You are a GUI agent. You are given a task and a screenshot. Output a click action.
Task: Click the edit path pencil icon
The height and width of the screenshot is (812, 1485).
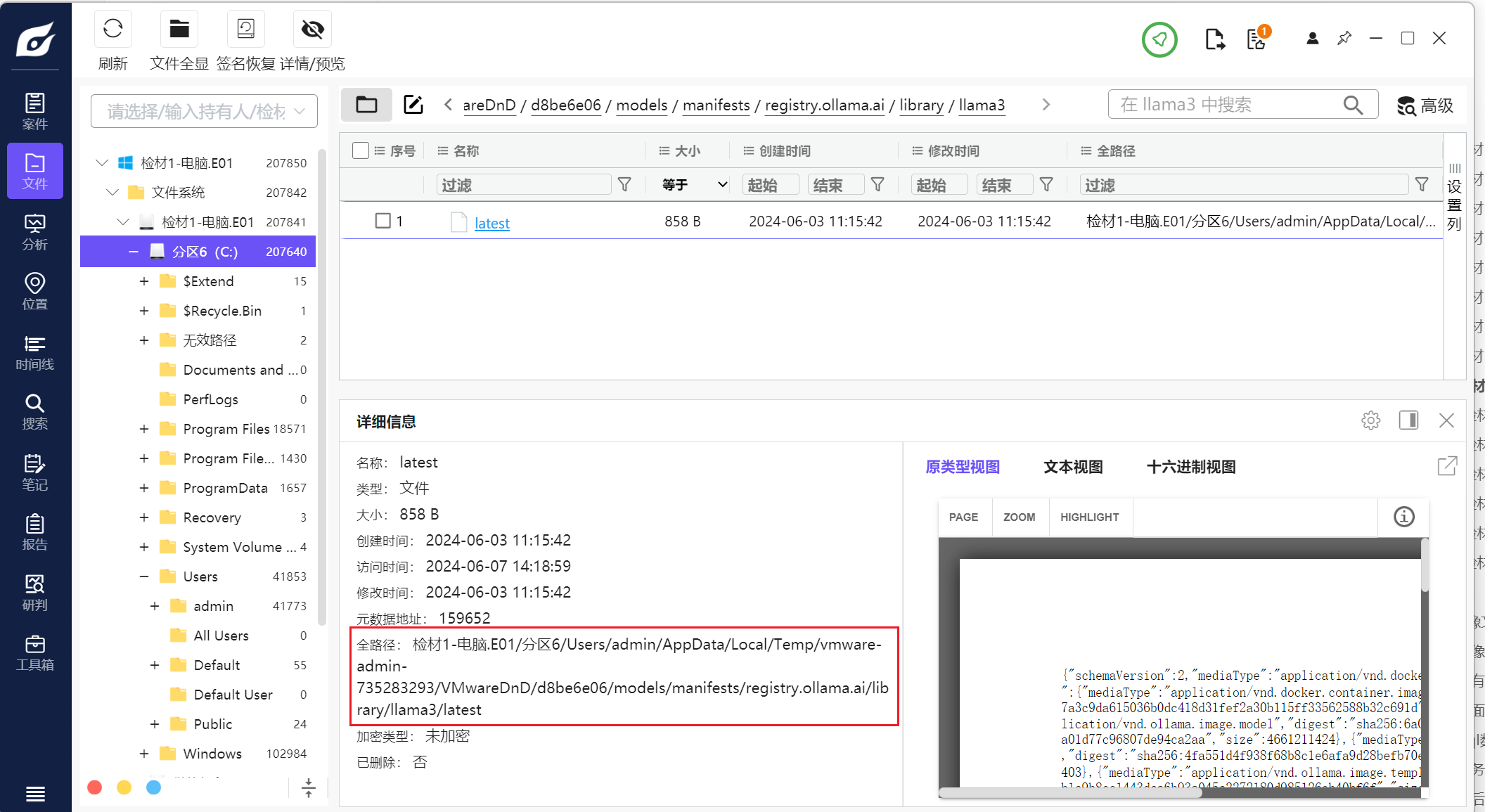pos(413,105)
